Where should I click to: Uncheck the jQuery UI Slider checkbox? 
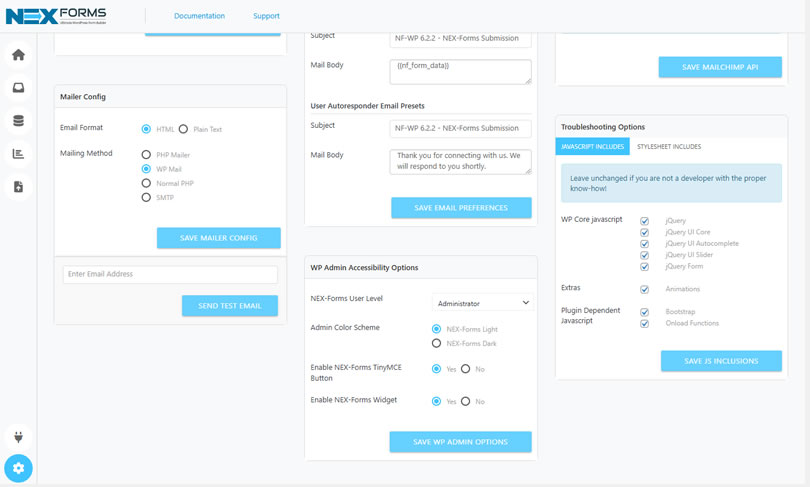644,255
